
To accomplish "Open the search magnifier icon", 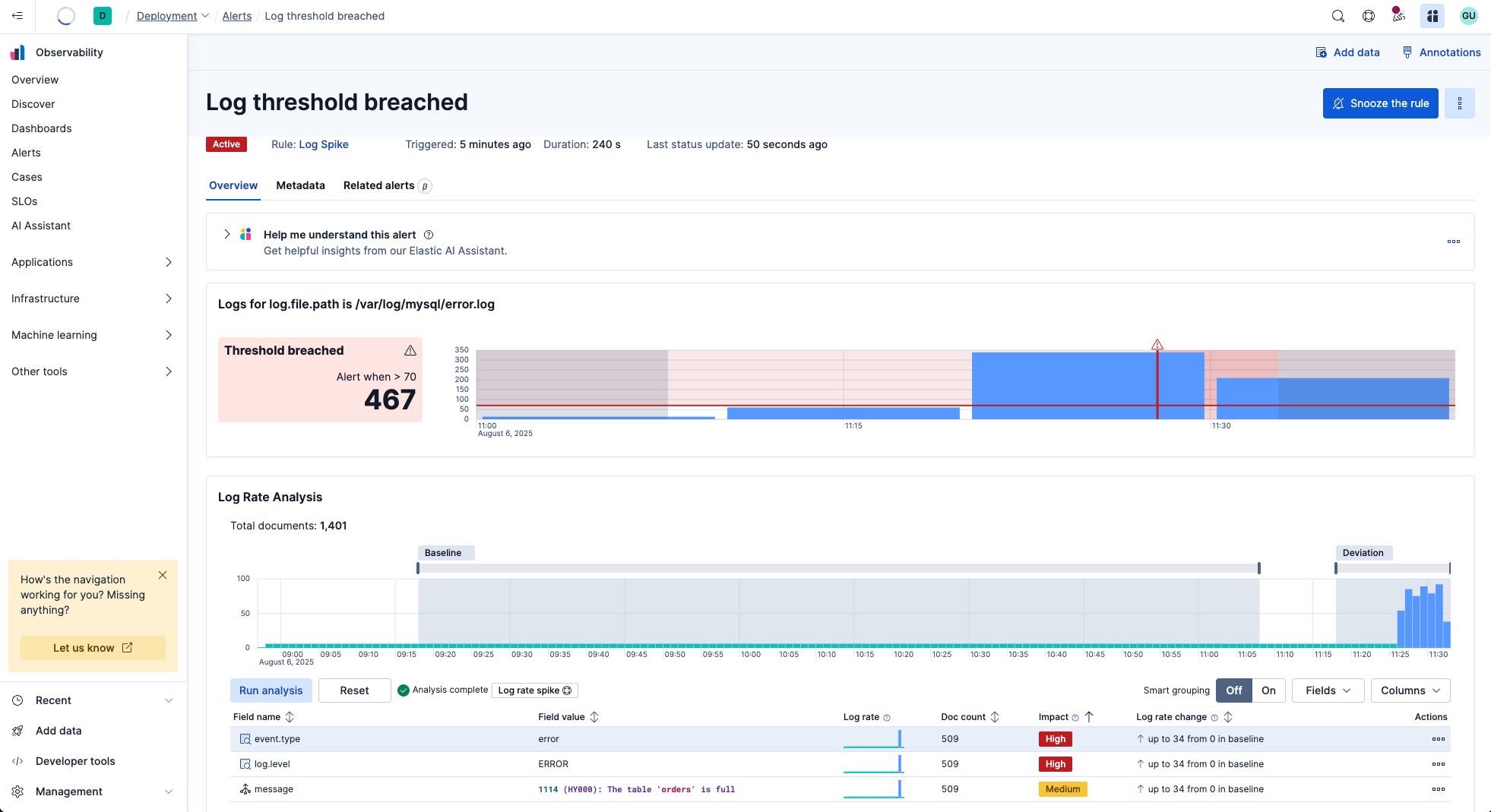I will [x=1338, y=16].
